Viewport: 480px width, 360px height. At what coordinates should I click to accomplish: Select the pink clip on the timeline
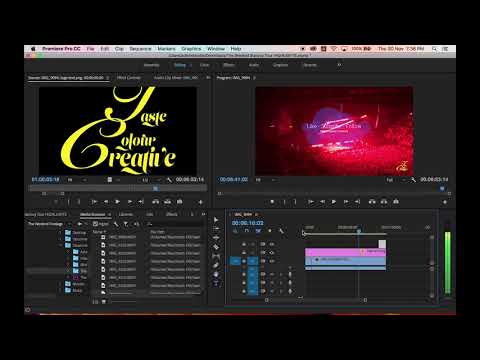345,252
